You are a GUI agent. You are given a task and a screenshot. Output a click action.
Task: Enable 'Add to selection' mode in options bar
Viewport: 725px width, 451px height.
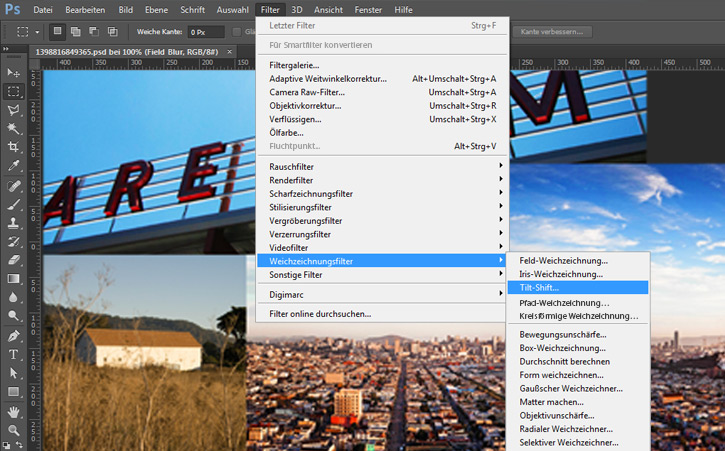tap(78, 32)
